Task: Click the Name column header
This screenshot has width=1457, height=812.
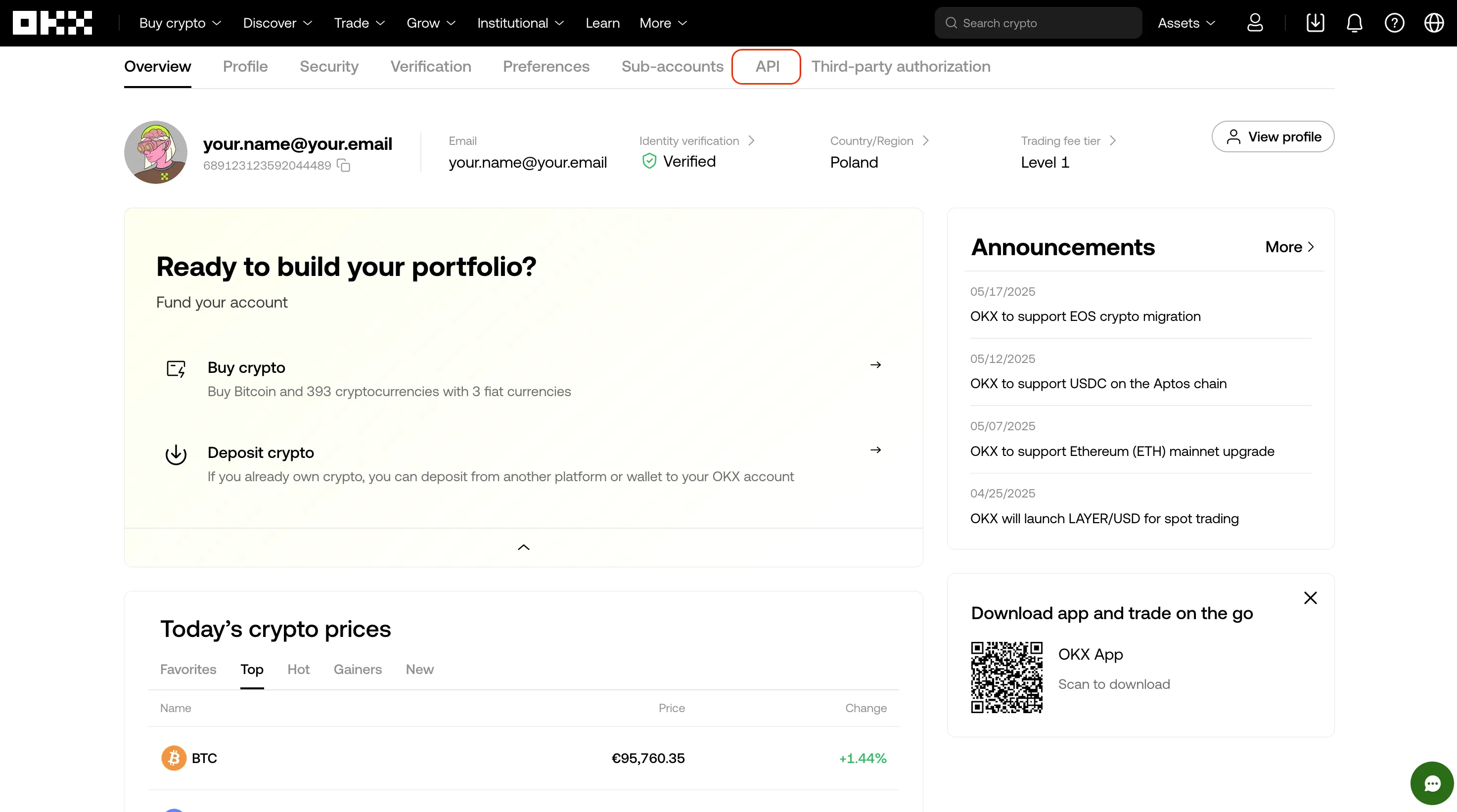Action: pos(176,708)
